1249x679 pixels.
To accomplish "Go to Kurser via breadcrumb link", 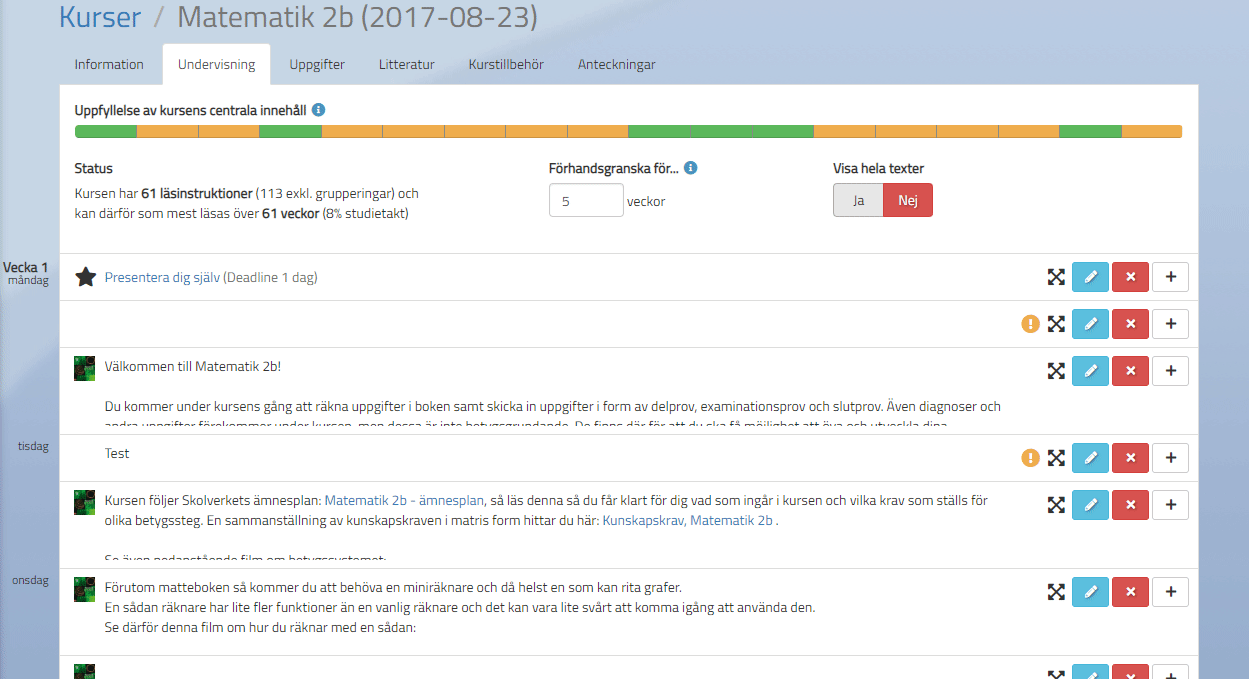I will [x=100, y=17].
